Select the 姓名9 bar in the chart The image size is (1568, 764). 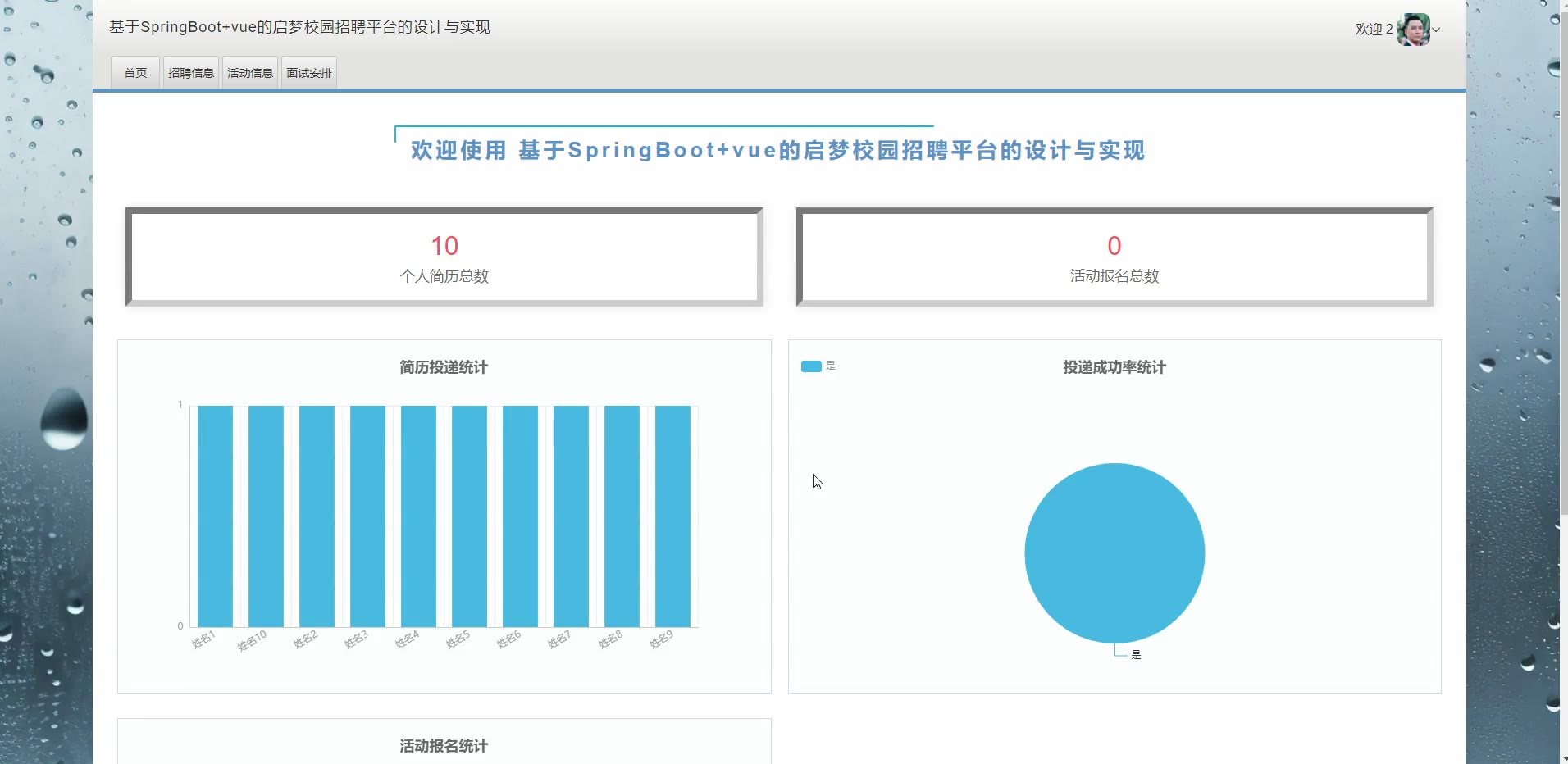(672, 516)
